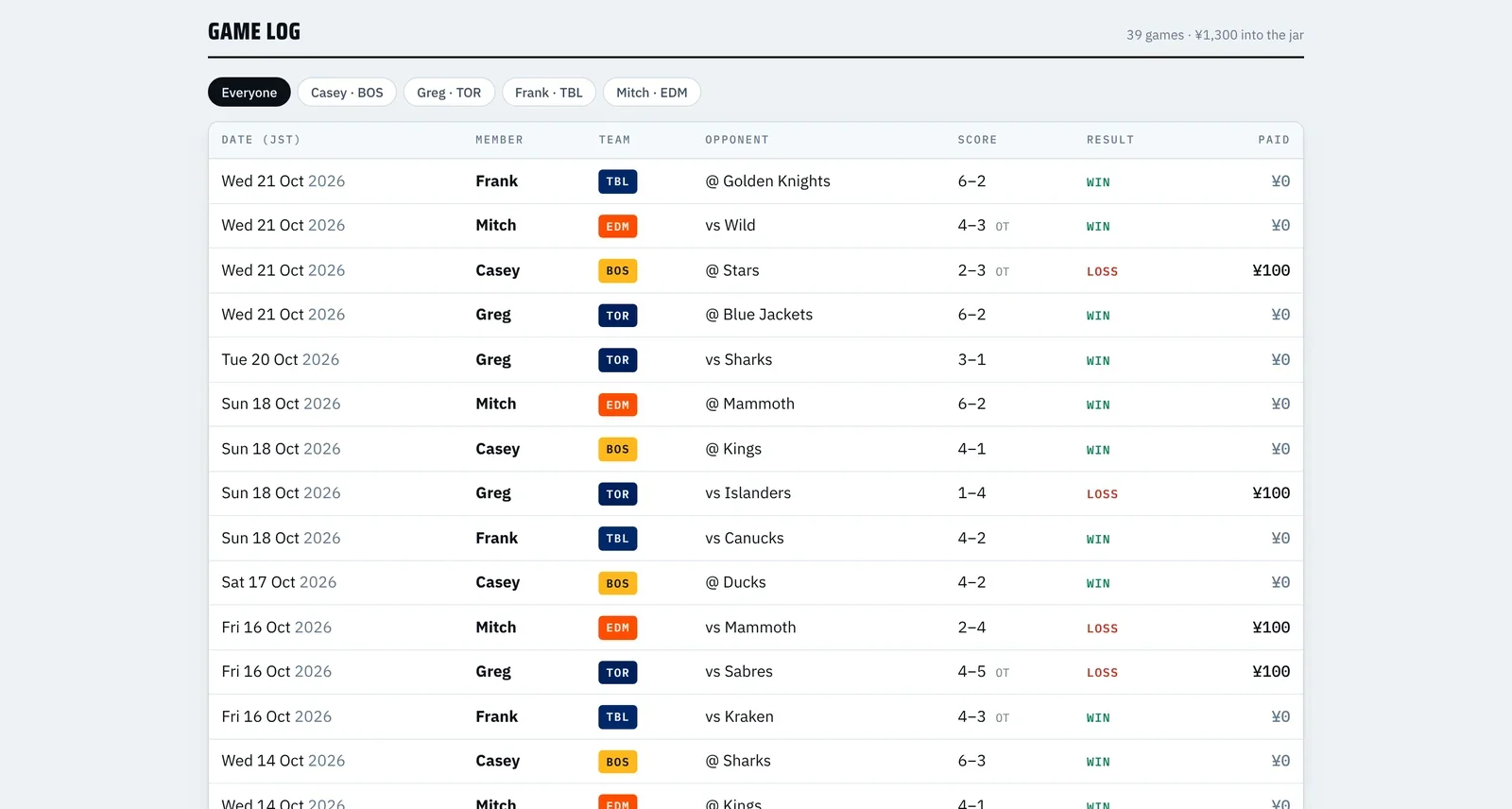Screen dimensions: 1512x809
Task: Click EDM badge in @ Mammoth row
Action: pos(618,404)
